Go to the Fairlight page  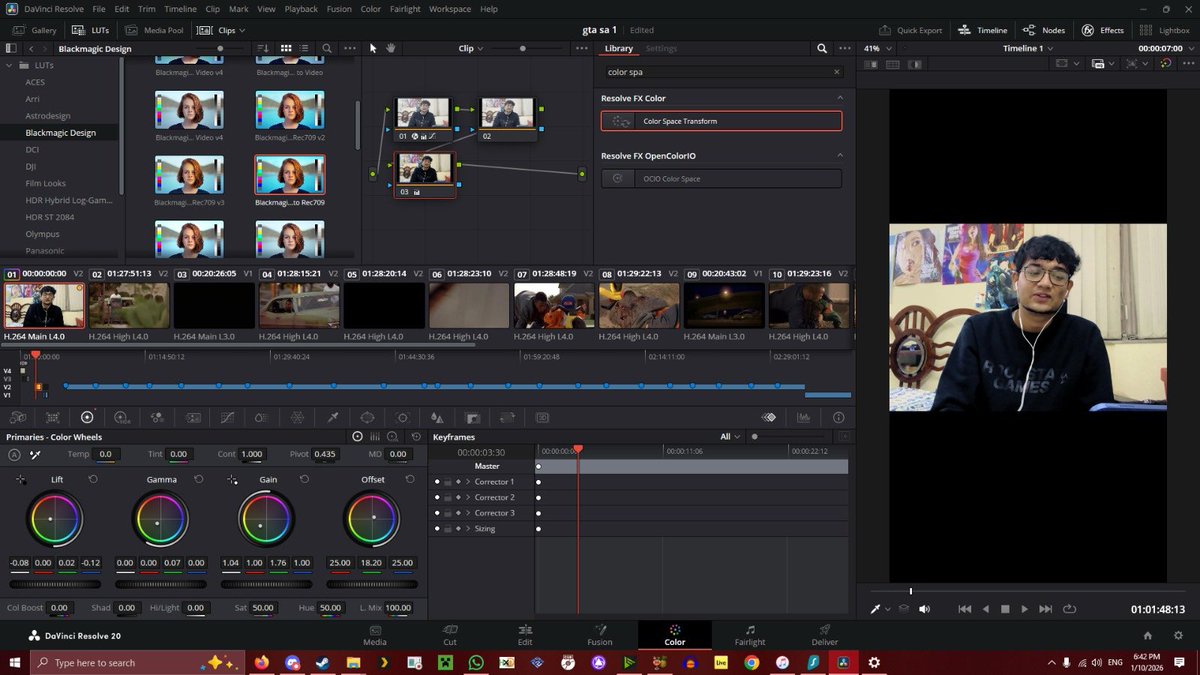(750, 634)
